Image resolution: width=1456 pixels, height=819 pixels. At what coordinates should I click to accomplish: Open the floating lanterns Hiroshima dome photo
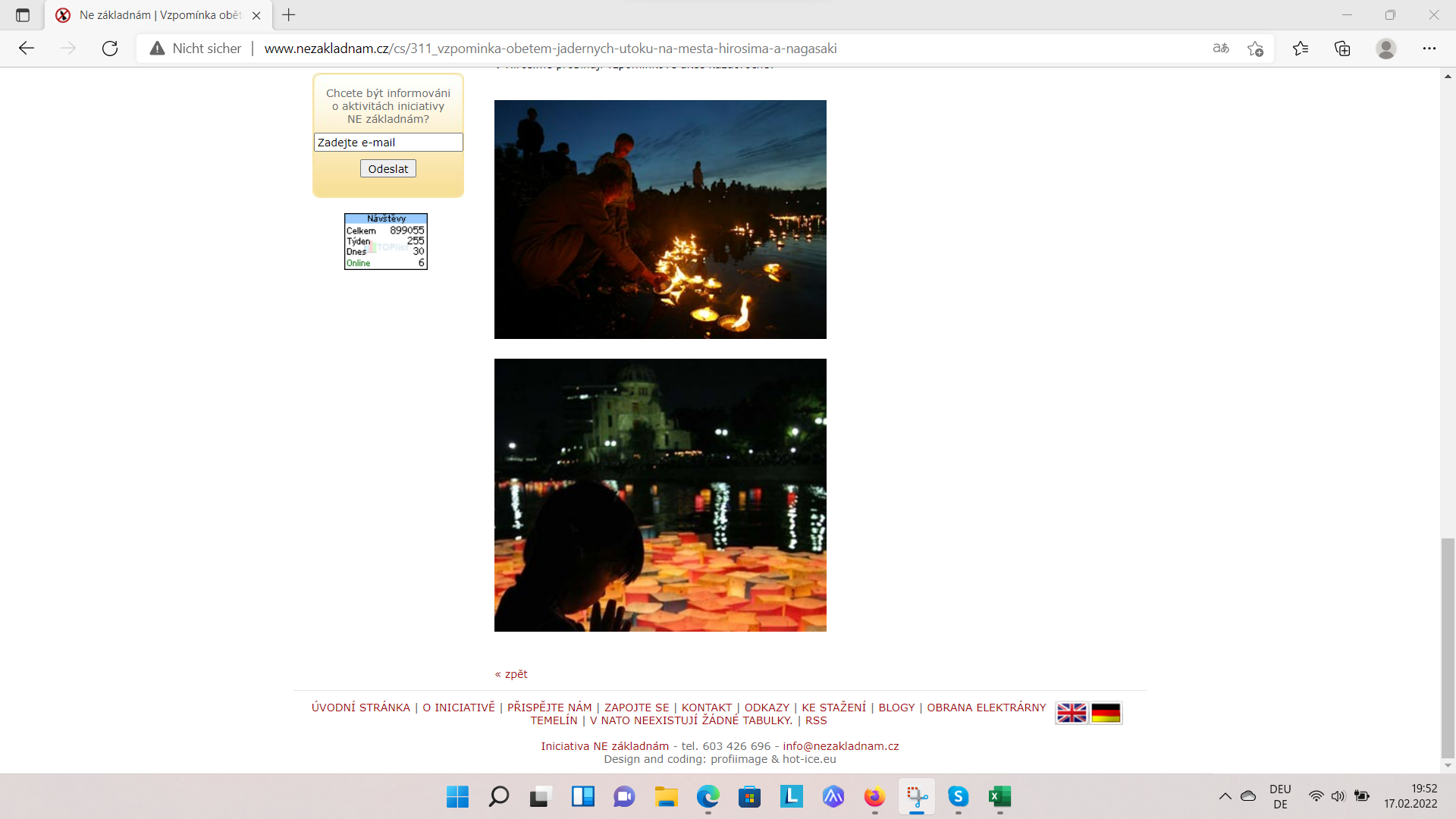pos(660,495)
